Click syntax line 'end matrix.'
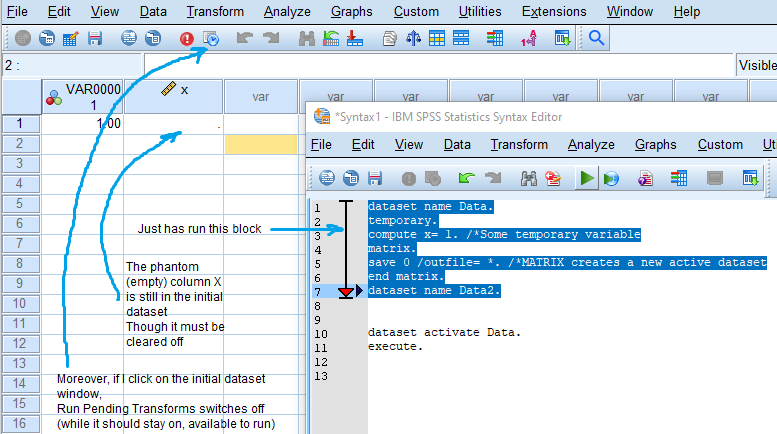This screenshot has height=434, width=777. [x=406, y=276]
